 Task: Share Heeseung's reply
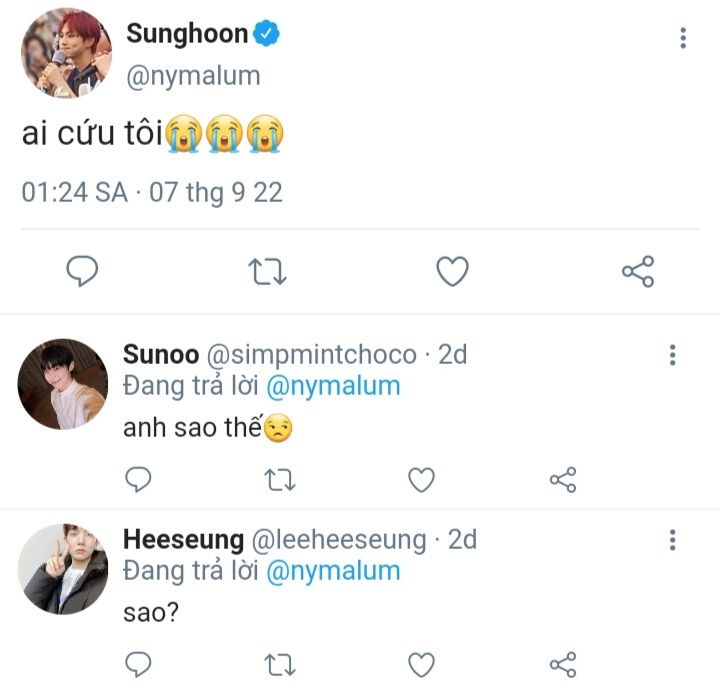point(563,664)
